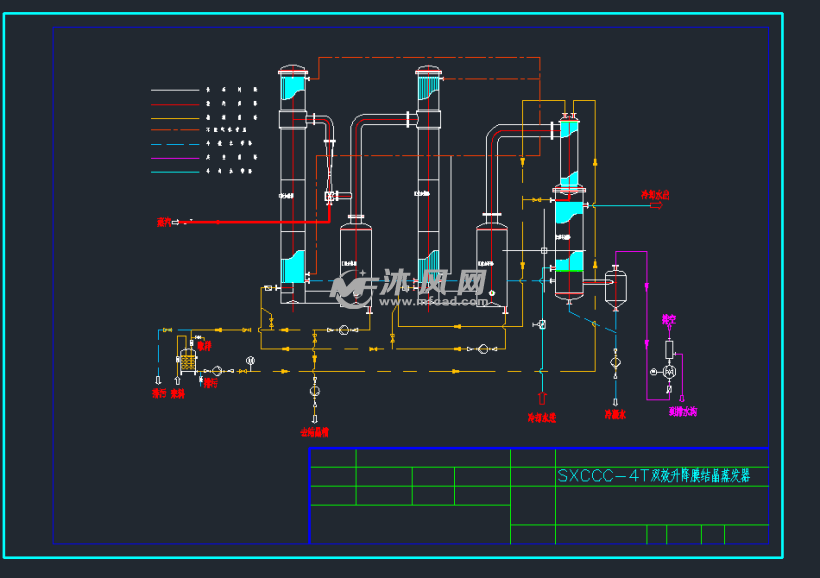Select the red 蒸汽 steam inlet label
The image size is (820, 578).
click(x=163, y=221)
